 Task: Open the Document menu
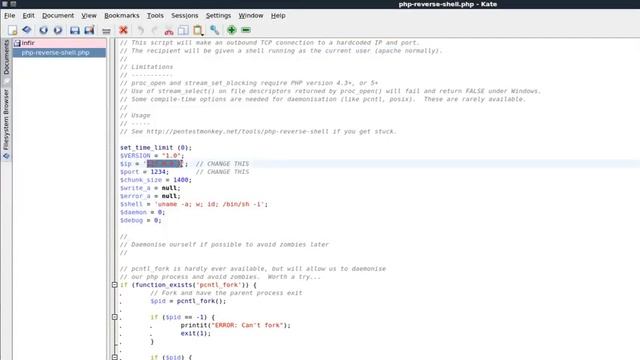click(x=58, y=16)
